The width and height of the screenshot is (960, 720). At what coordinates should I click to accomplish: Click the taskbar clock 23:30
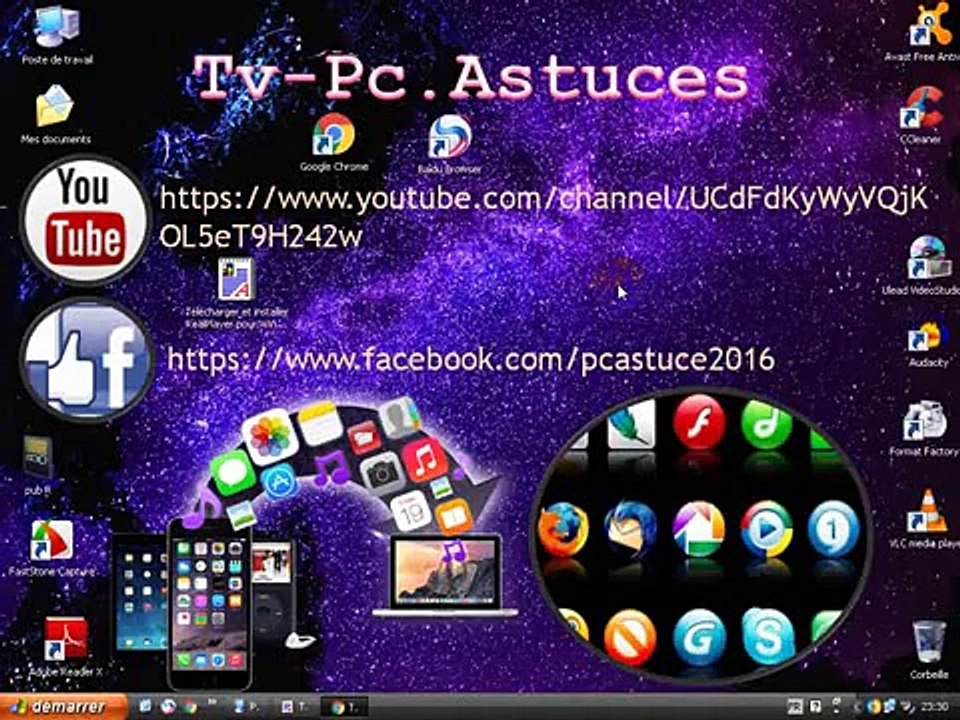click(935, 707)
